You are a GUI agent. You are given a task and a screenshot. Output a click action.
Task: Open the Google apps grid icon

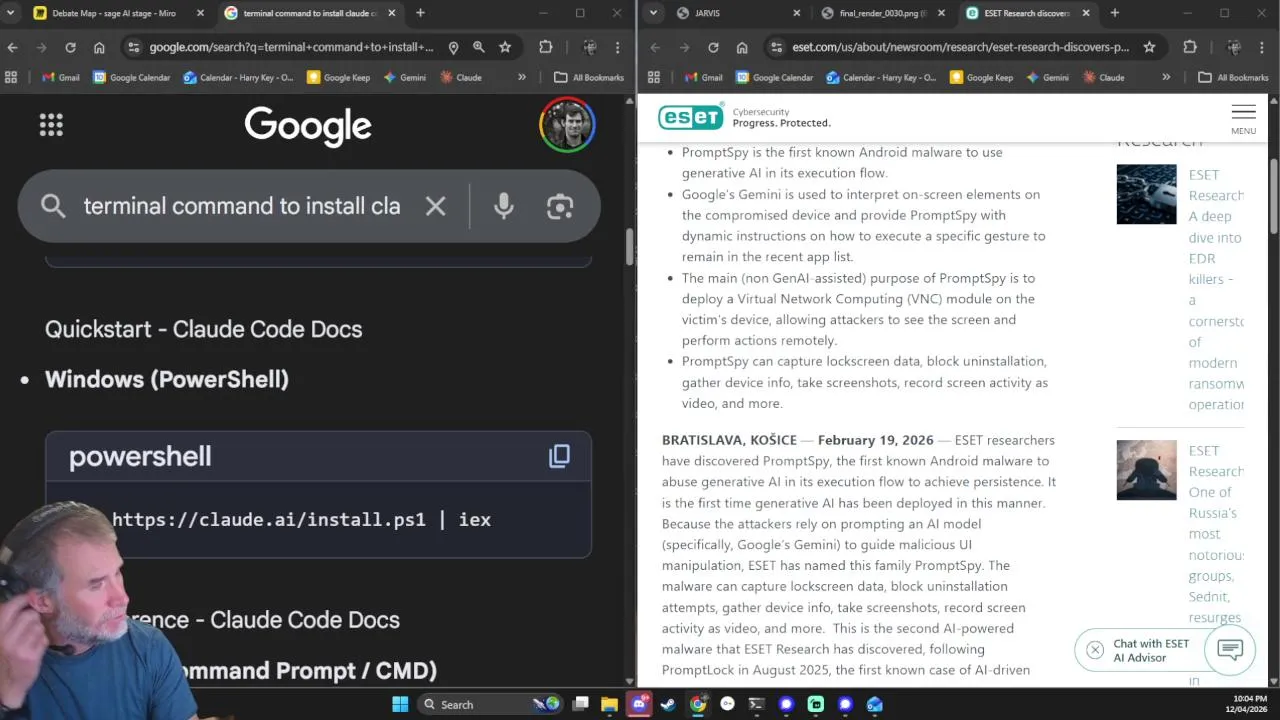(x=51, y=125)
